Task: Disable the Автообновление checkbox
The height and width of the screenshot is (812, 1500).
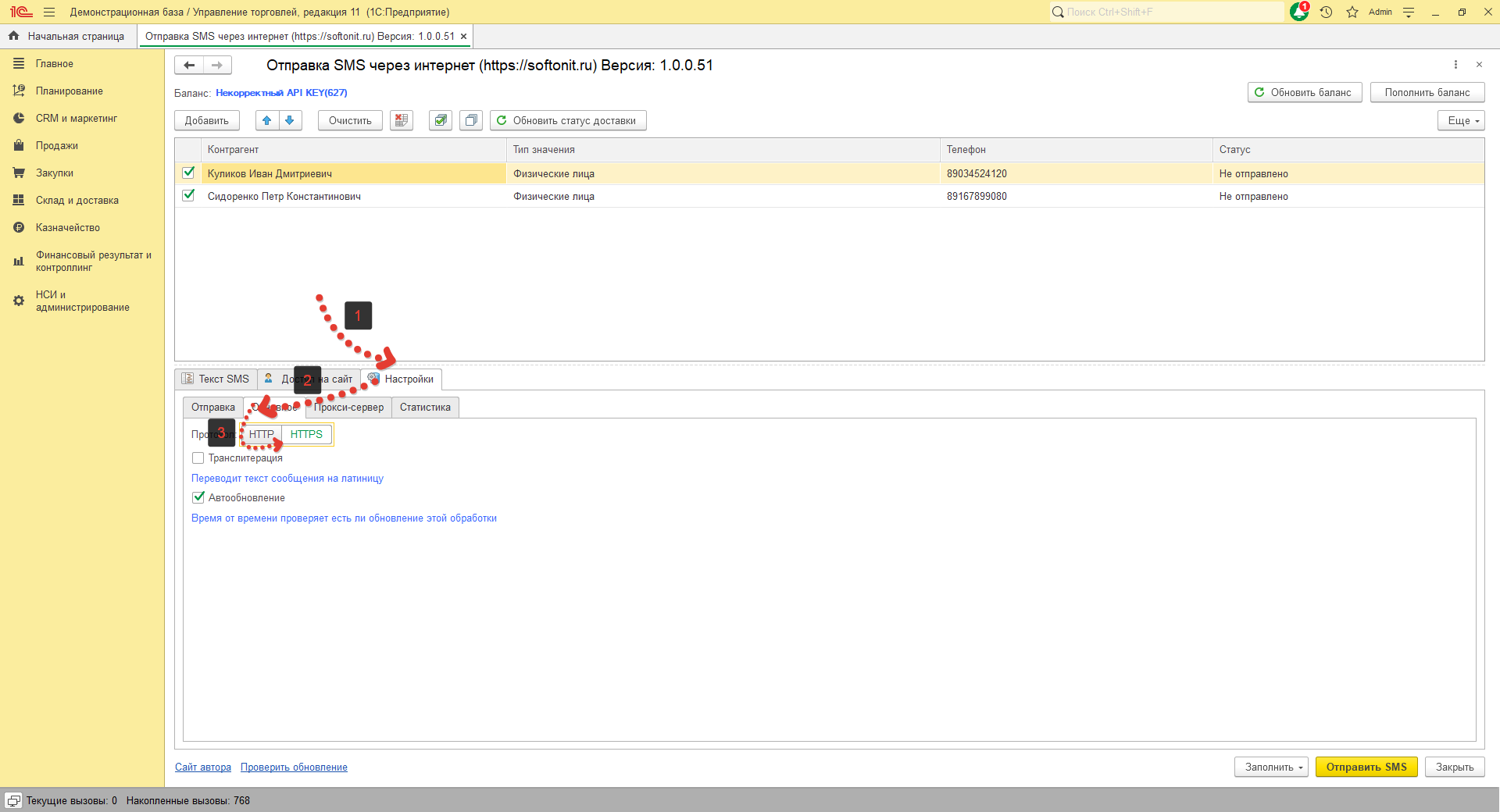Action: tap(198, 497)
